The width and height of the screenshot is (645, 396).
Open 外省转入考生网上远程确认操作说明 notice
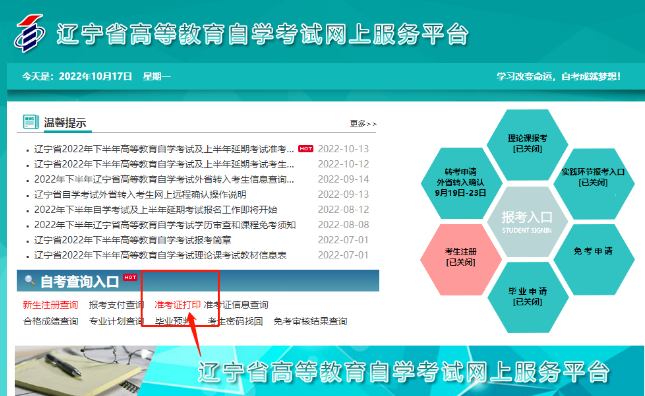pyautogui.click(x=140, y=195)
